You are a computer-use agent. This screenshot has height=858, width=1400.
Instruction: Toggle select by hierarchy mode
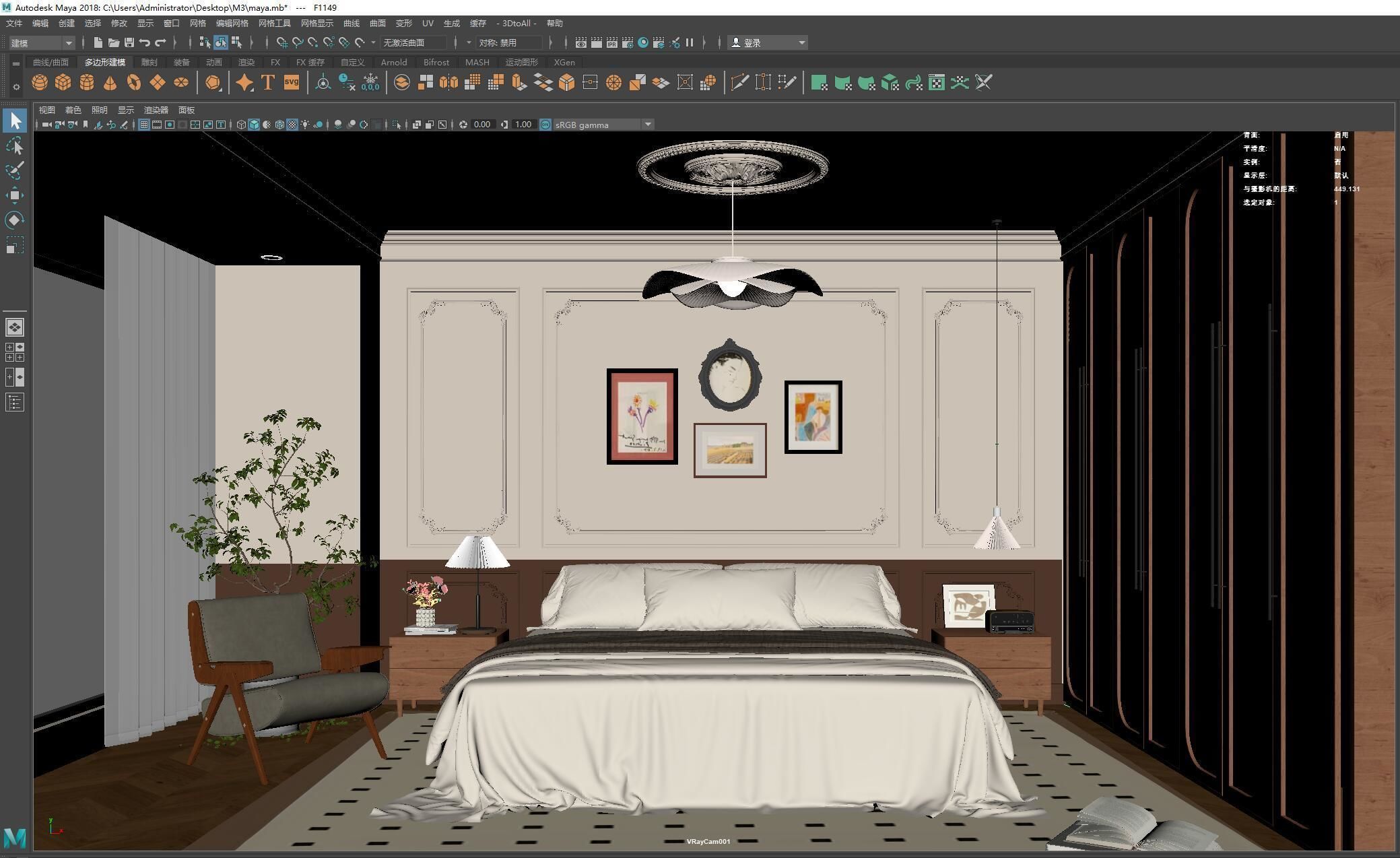[205, 42]
